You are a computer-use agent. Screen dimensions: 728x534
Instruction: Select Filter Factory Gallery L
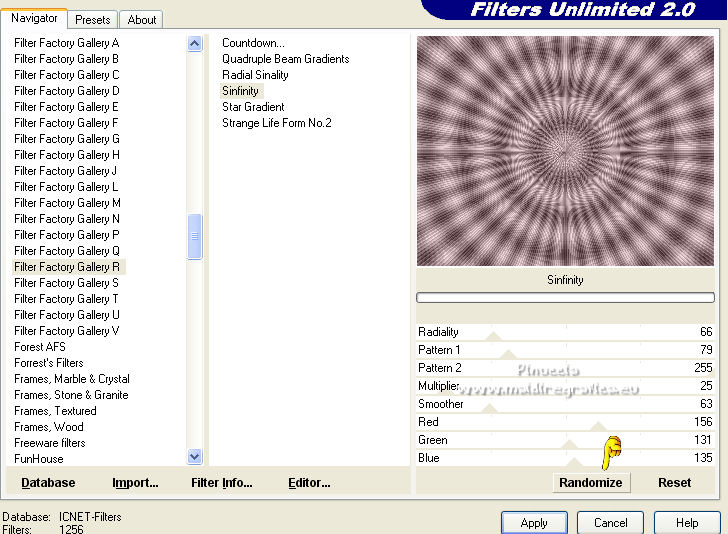(x=66, y=187)
